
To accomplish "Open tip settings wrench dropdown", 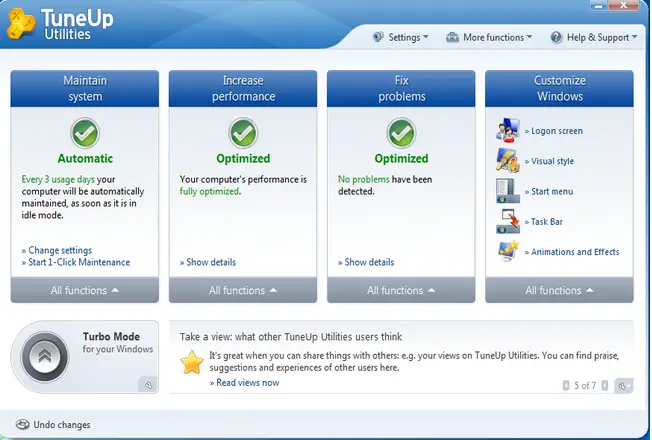I will coord(624,386).
